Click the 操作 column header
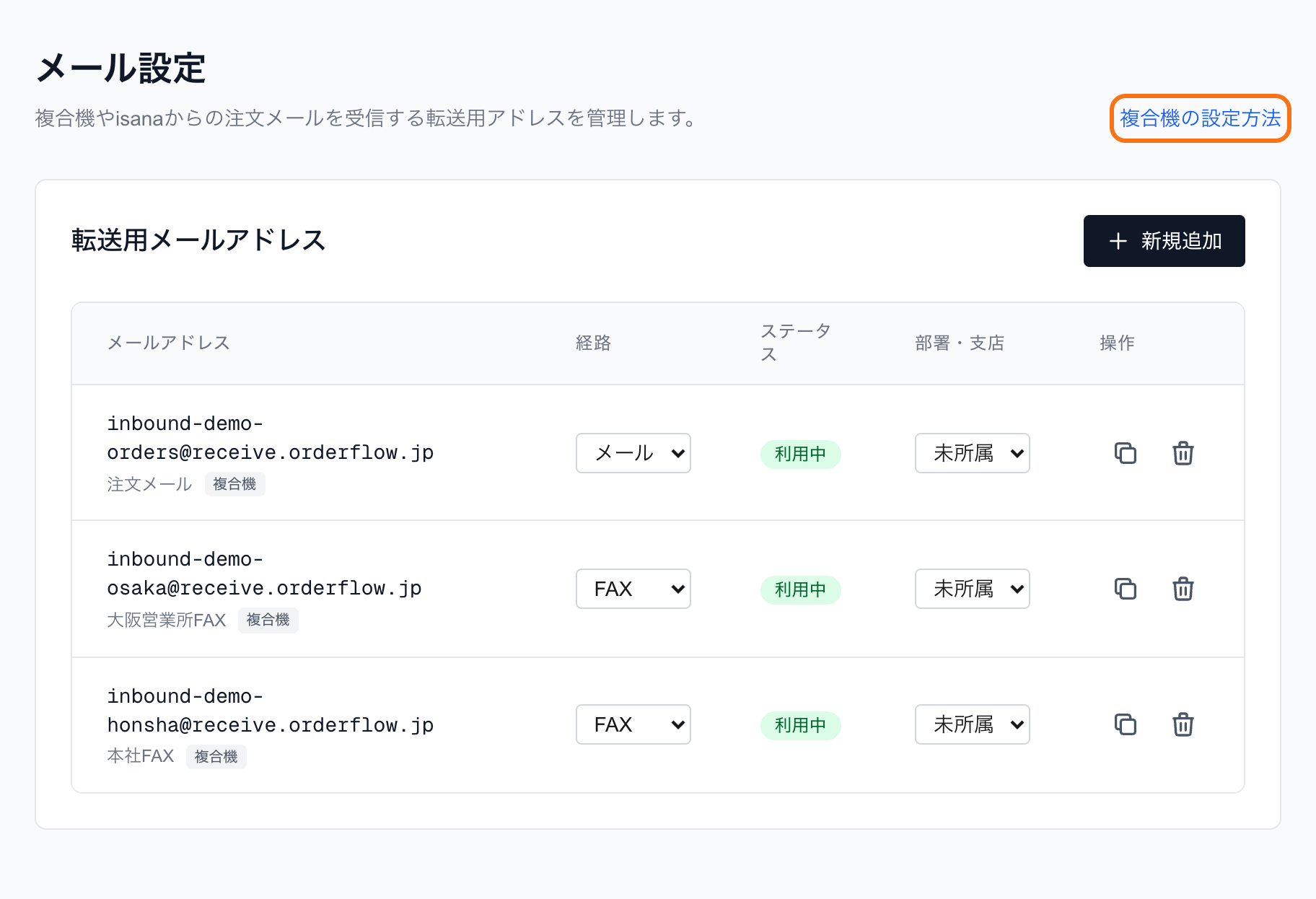The width and height of the screenshot is (1316, 899). (x=1118, y=343)
